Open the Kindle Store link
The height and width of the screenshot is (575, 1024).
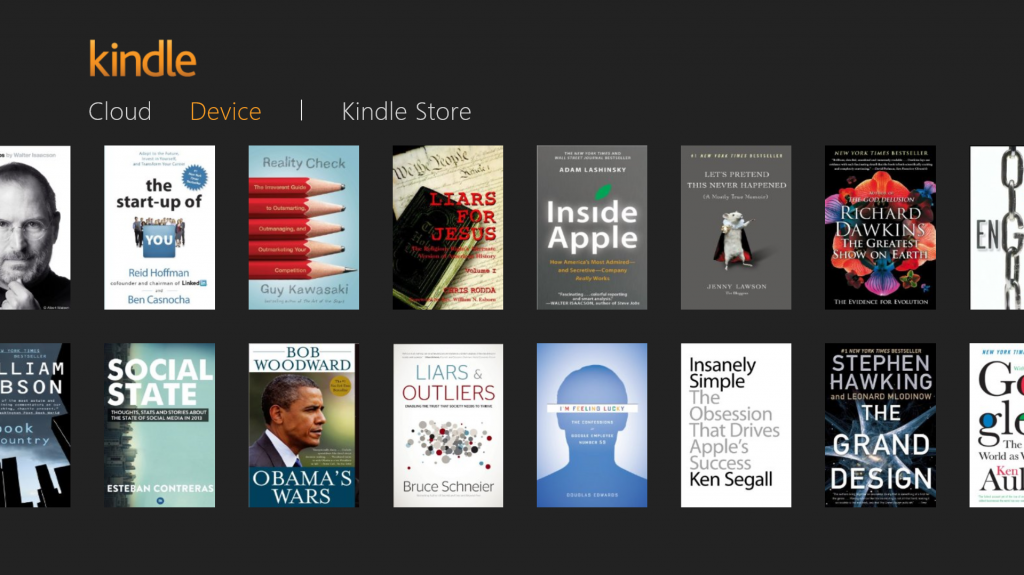point(406,112)
